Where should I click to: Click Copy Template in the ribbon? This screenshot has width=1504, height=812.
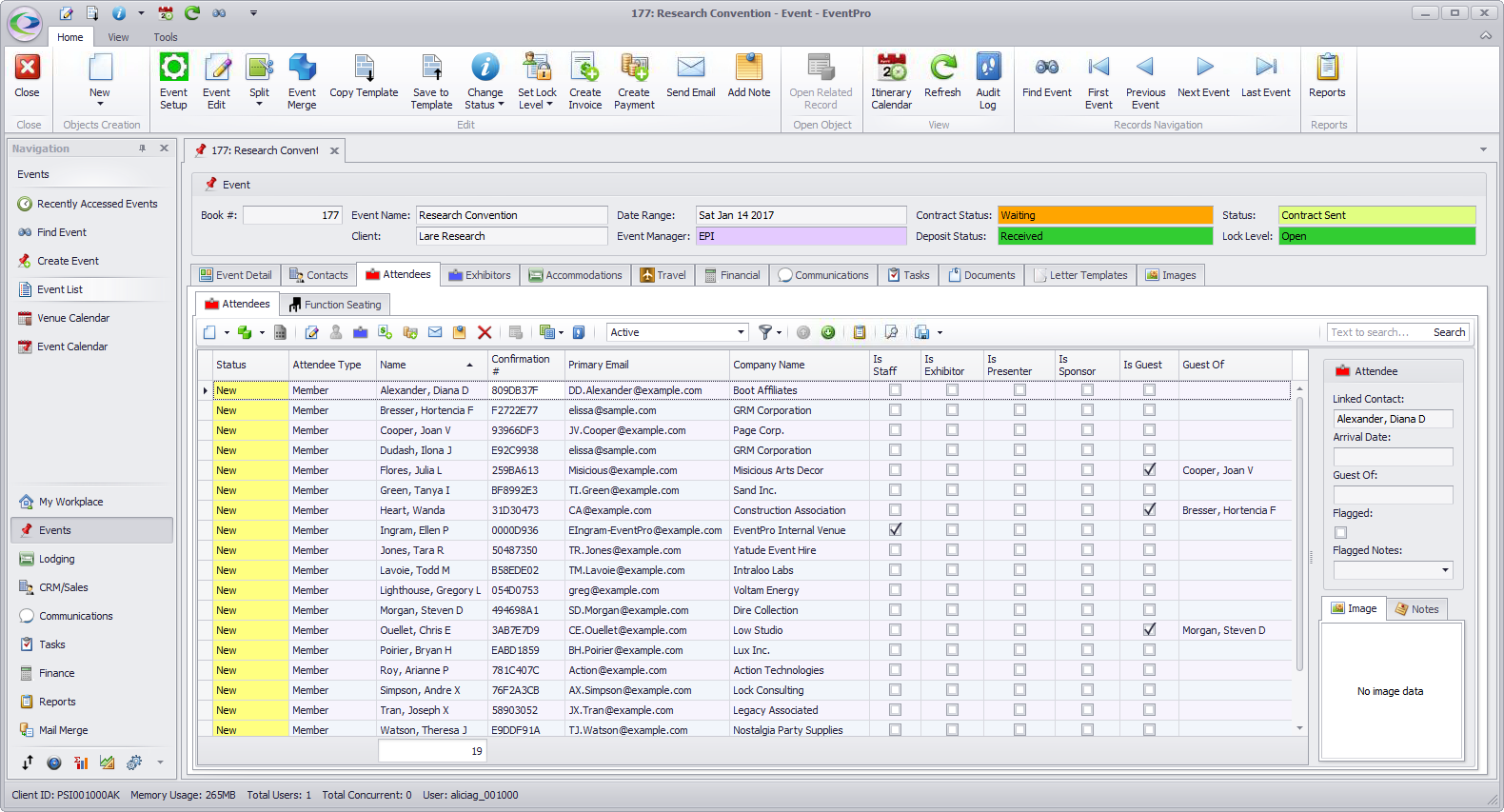364,76
